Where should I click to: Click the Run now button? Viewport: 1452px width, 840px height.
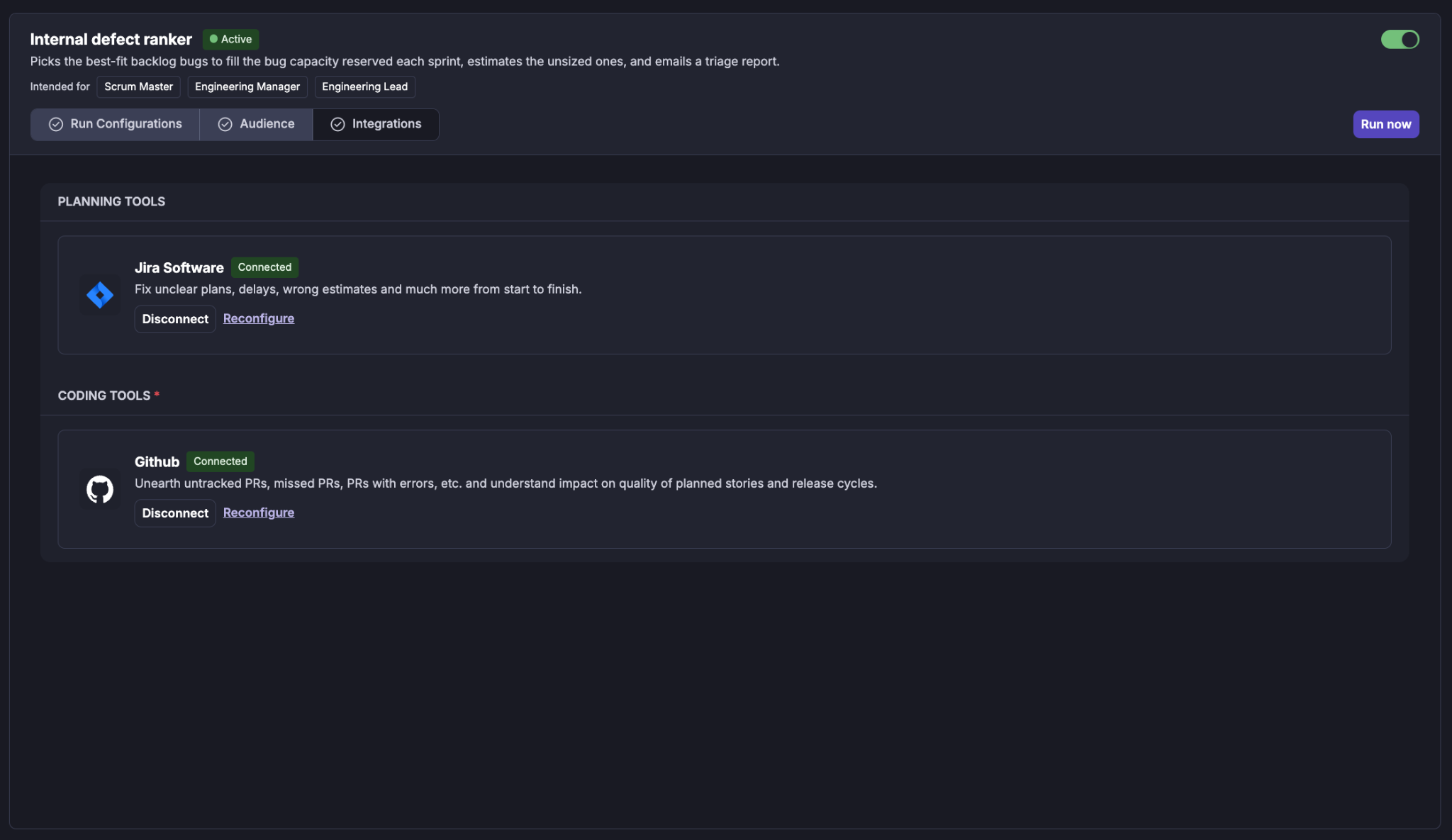point(1385,124)
